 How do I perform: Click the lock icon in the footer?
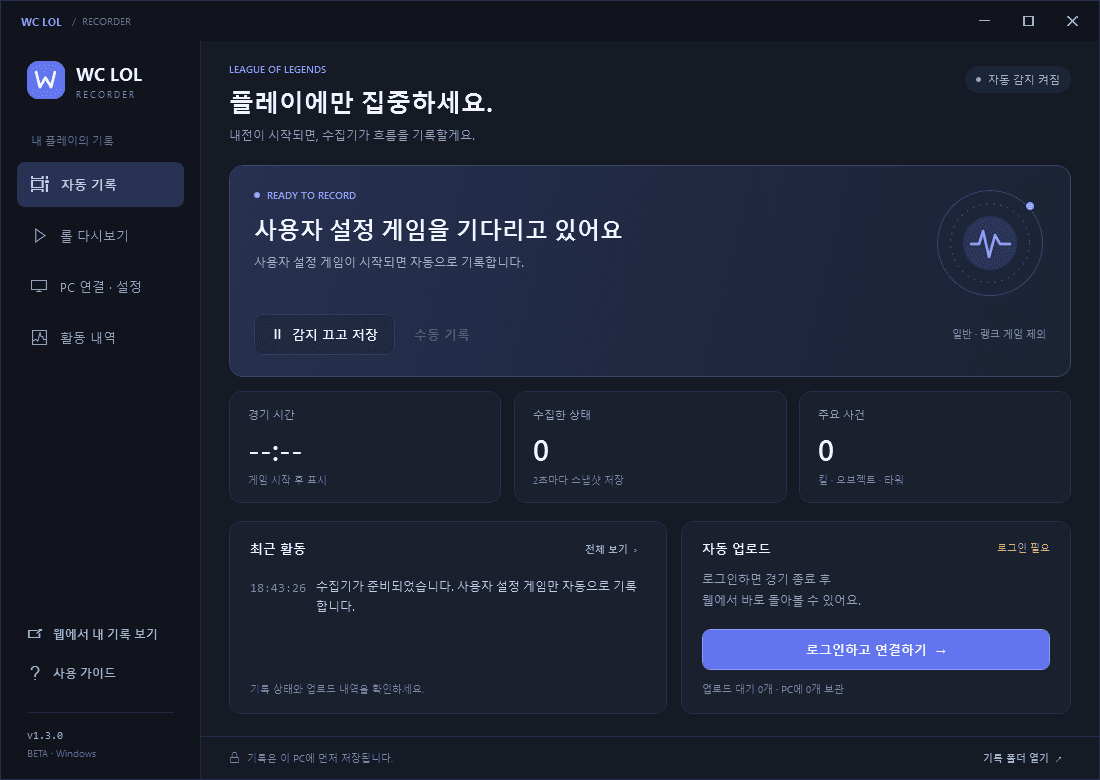(x=235, y=758)
